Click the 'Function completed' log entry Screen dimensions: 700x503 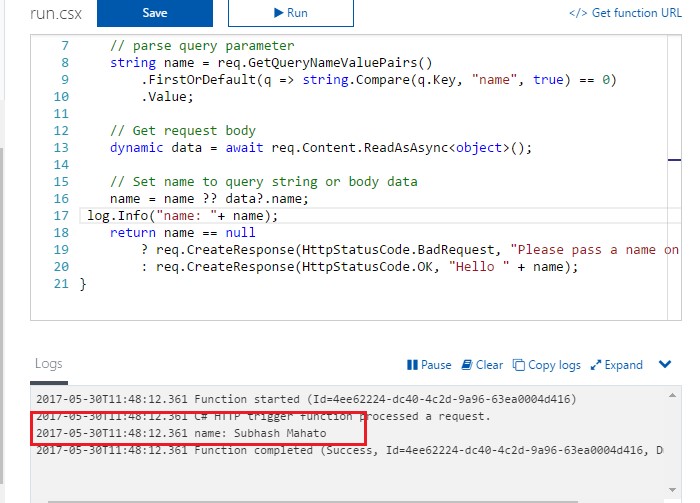point(349,450)
